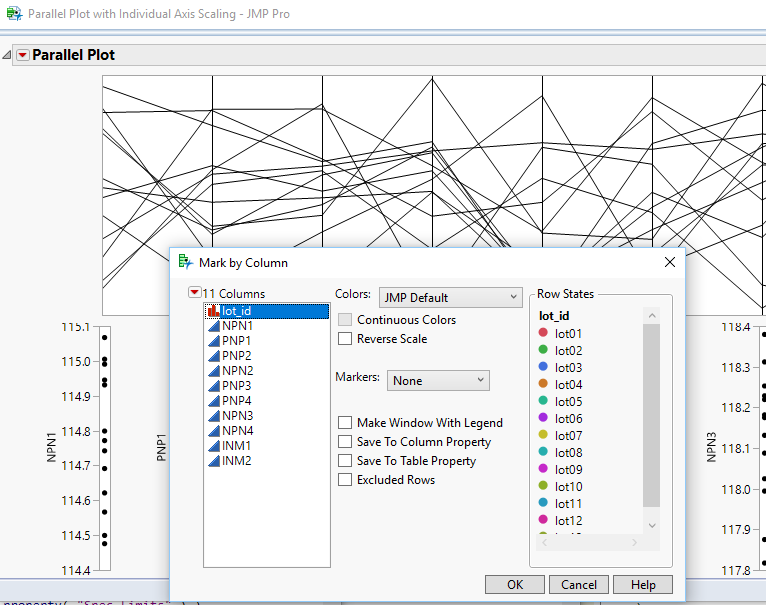Collapse the Parallel Plot outline disclosure triangle
The height and width of the screenshot is (605, 766).
[7, 55]
